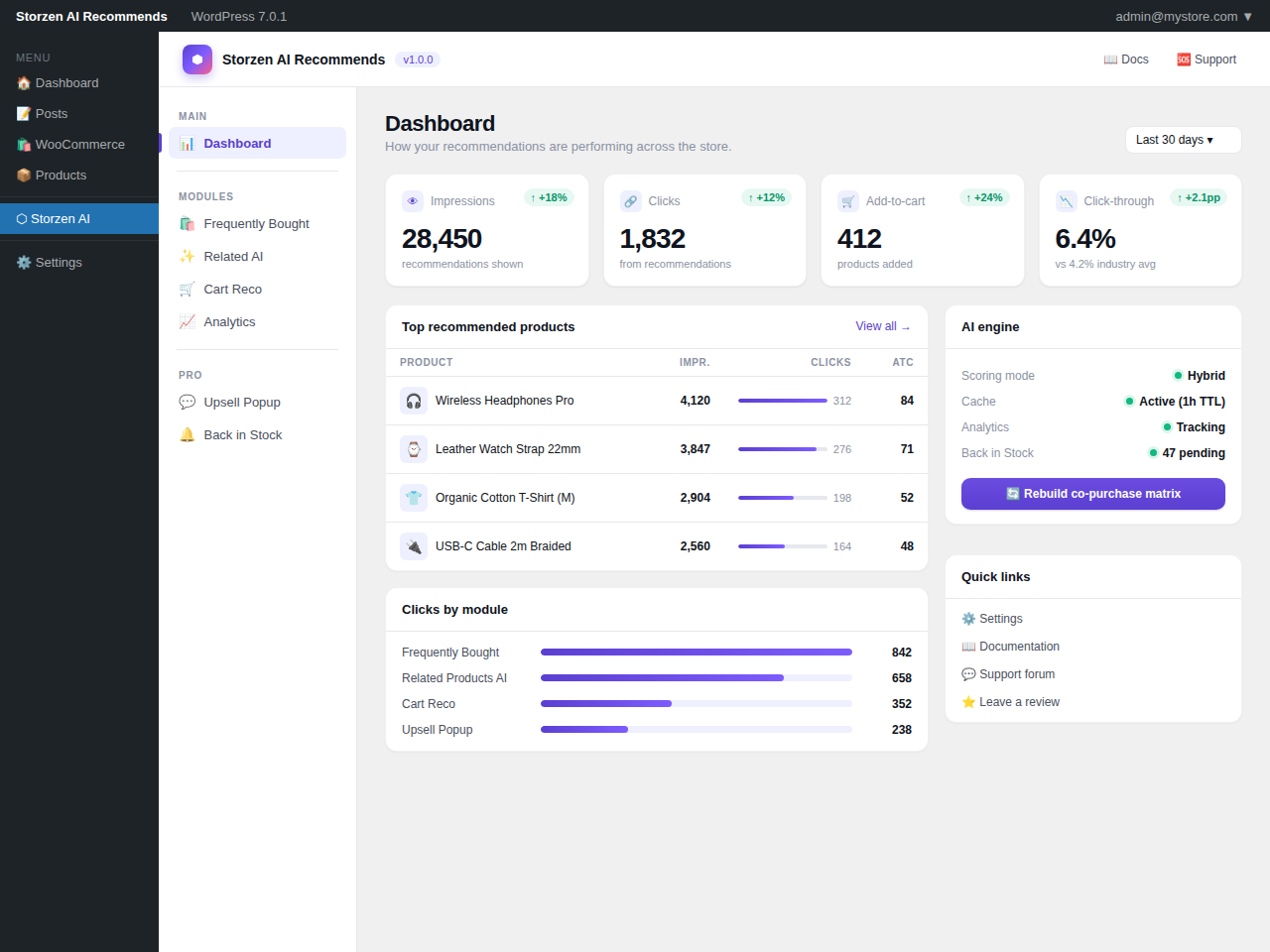Click the Cart Reco cart icon
This screenshot has height=952, width=1270.
[187, 290]
